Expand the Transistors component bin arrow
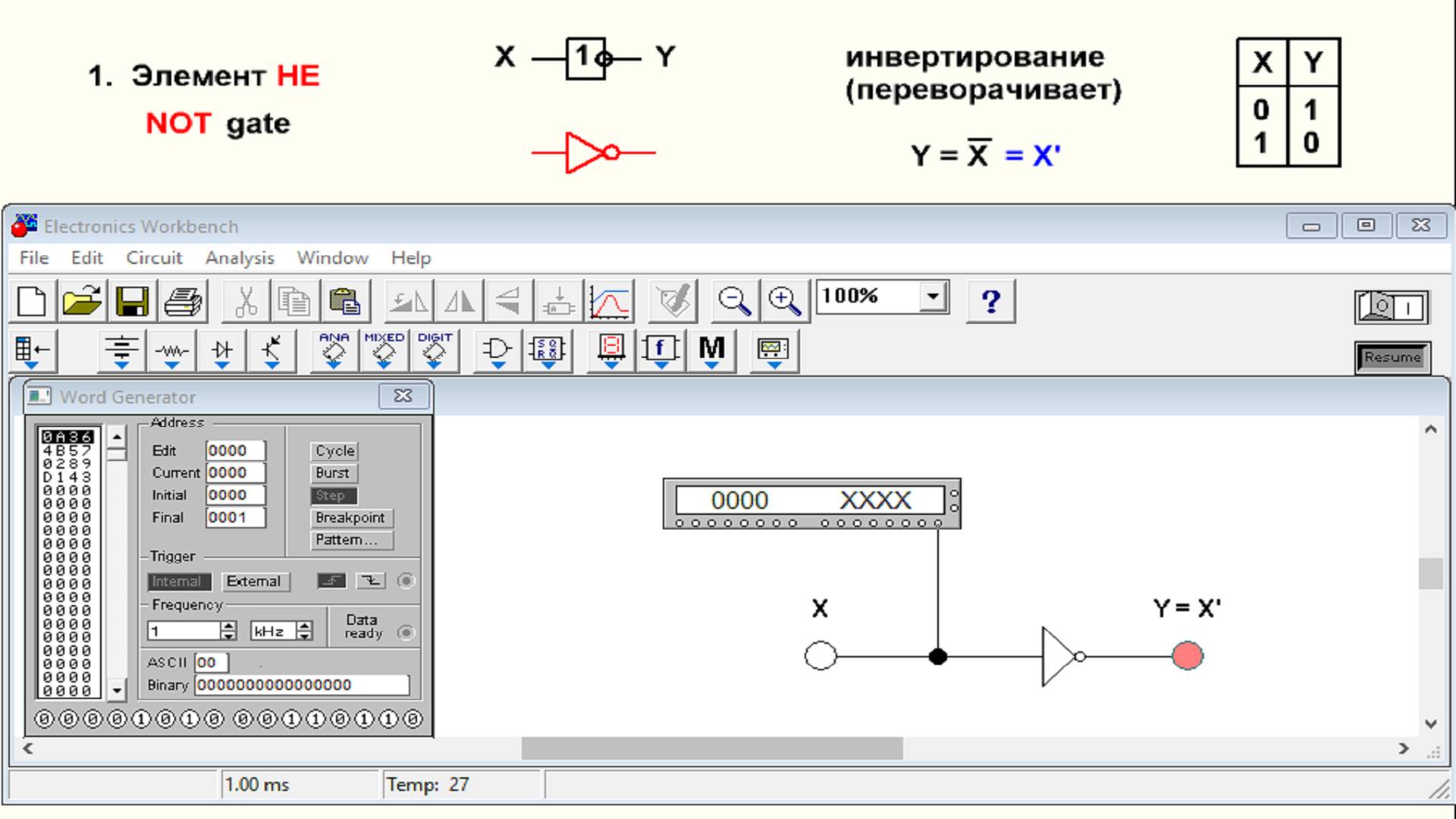The width and height of the screenshot is (1456, 819). click(x=271, y=365)
